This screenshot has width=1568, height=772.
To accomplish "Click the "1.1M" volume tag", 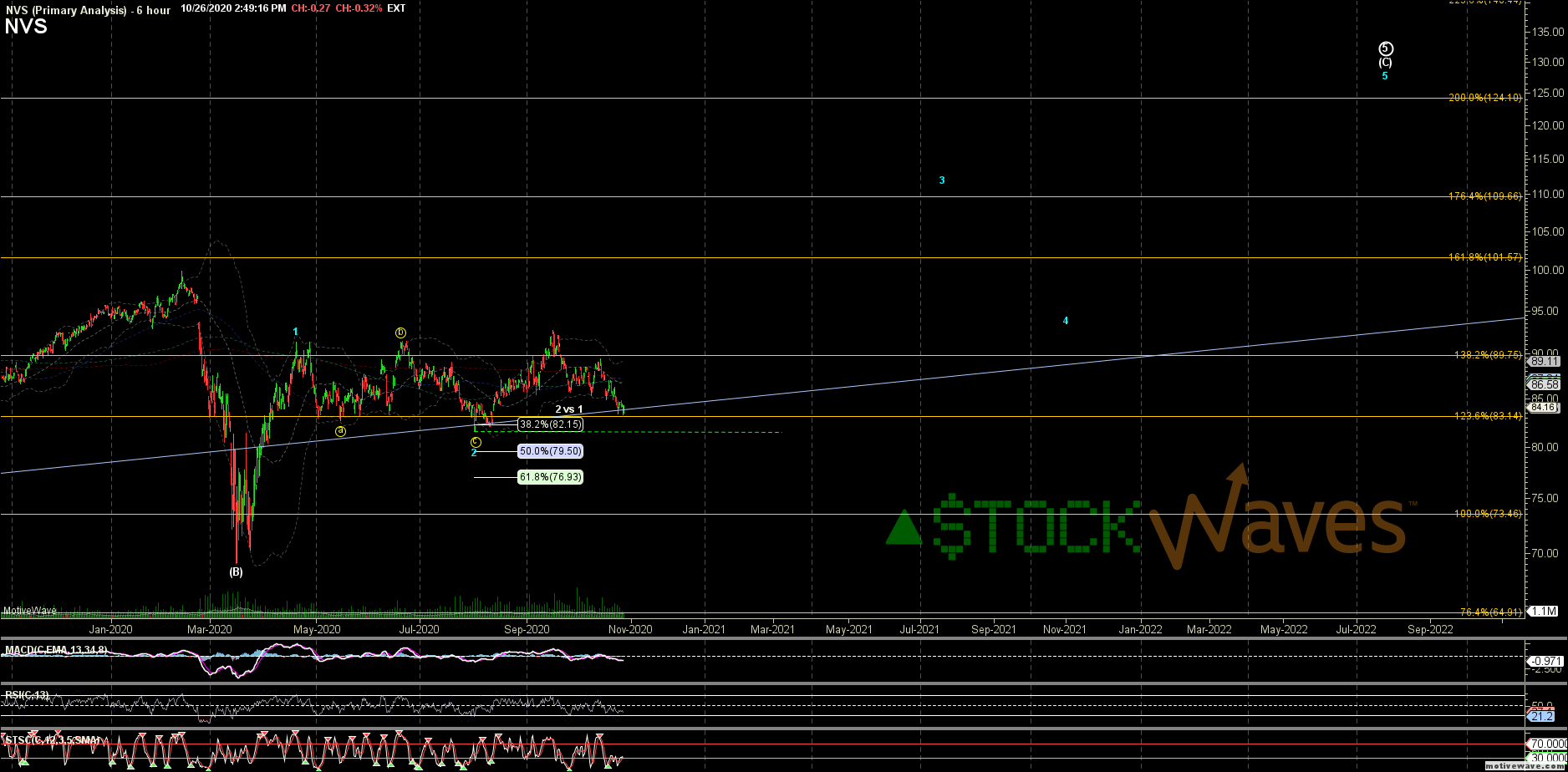I will [x=1545, y=612].
